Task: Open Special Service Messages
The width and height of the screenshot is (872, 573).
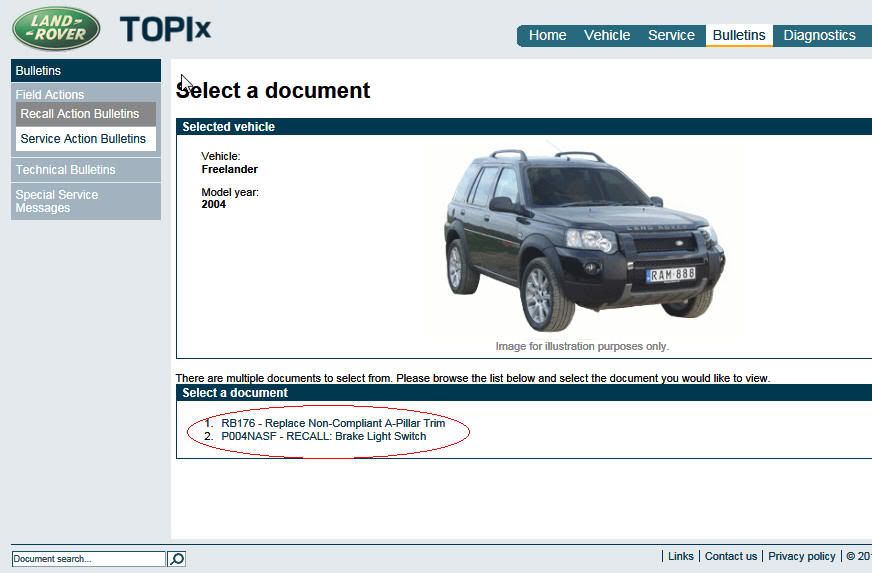Action: click(x=86, y=201)
